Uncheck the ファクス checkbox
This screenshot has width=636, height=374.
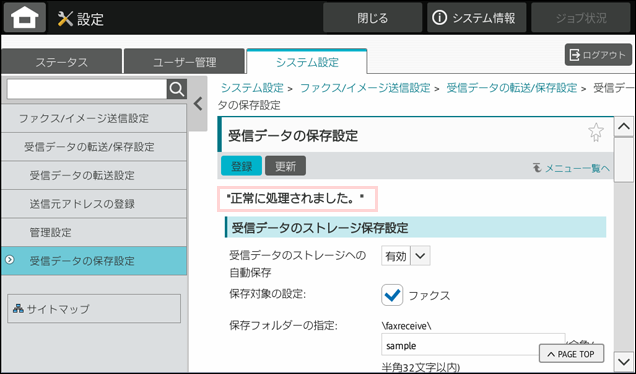tap(392, 295)
